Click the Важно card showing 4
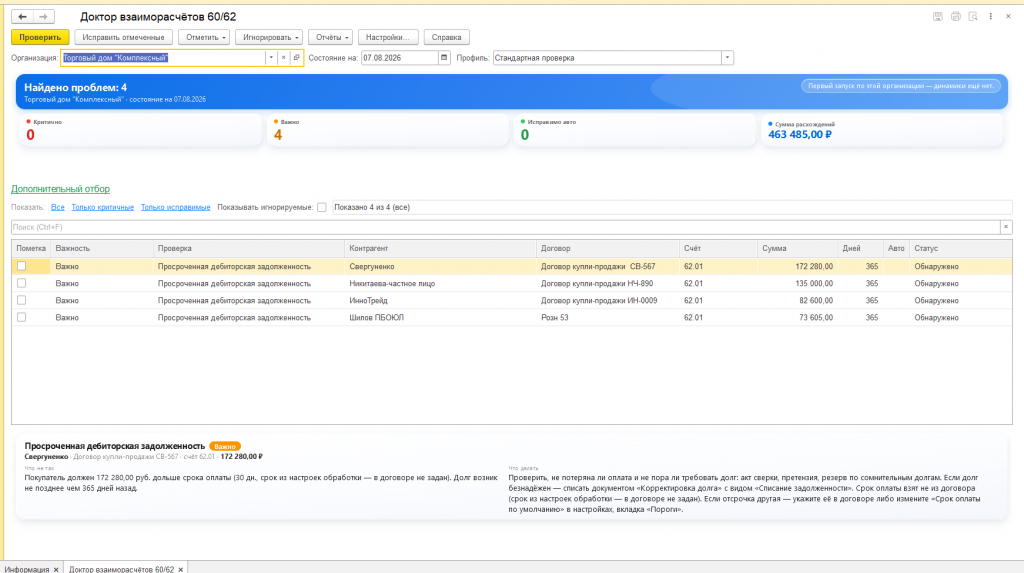This screenshot has width=1024, height=573. point(387,129)
